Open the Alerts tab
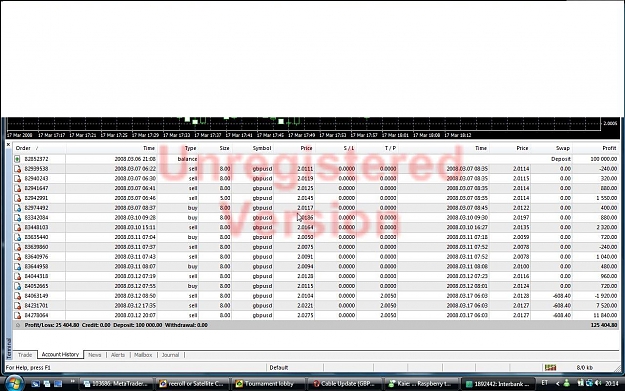625x391 pixels. coord(118,355)
